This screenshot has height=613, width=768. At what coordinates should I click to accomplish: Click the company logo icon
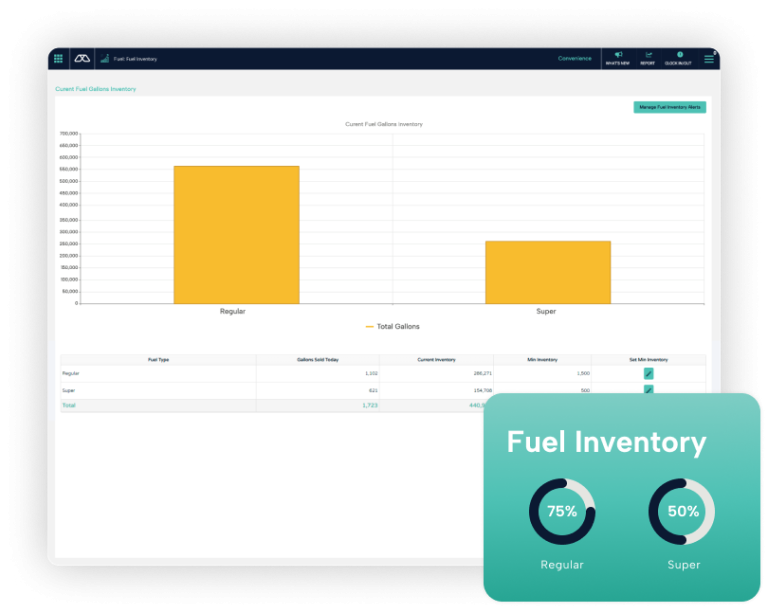(82, 59)
